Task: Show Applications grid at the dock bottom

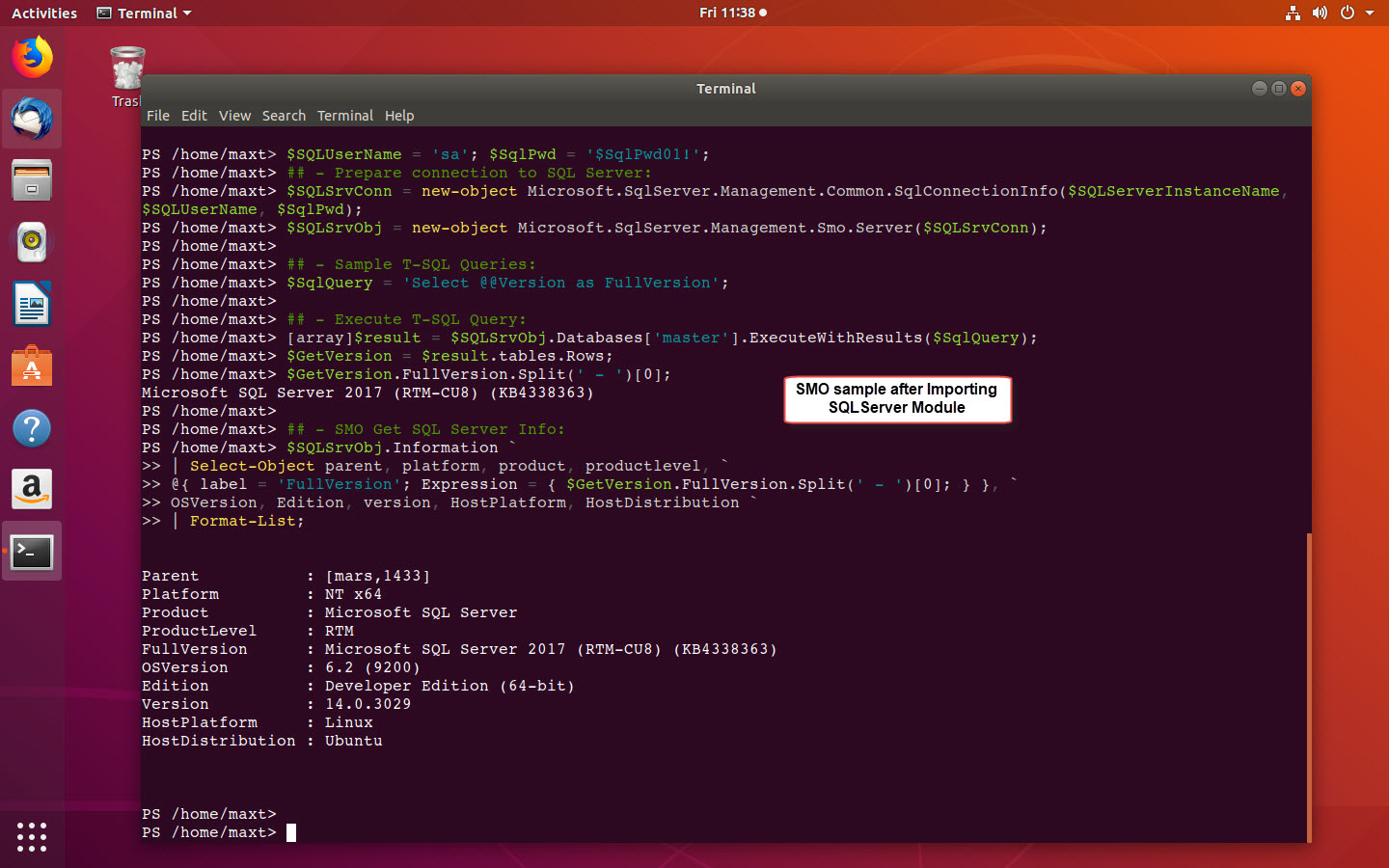Action: [32, 836]
